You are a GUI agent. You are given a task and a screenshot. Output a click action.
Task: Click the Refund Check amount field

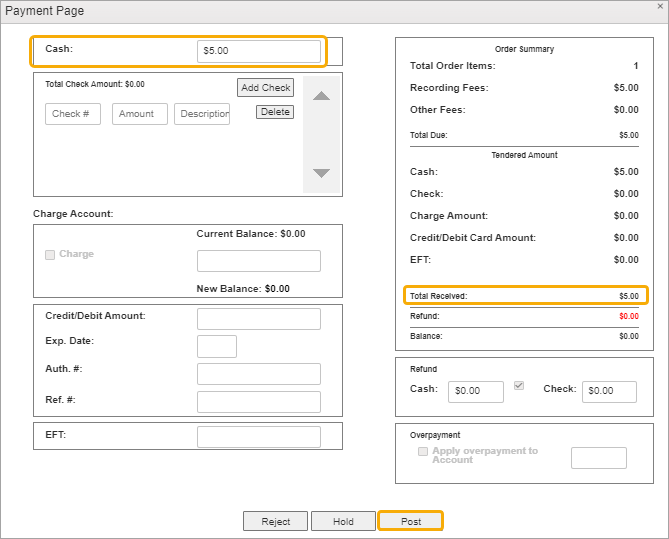tap(608, 391)
